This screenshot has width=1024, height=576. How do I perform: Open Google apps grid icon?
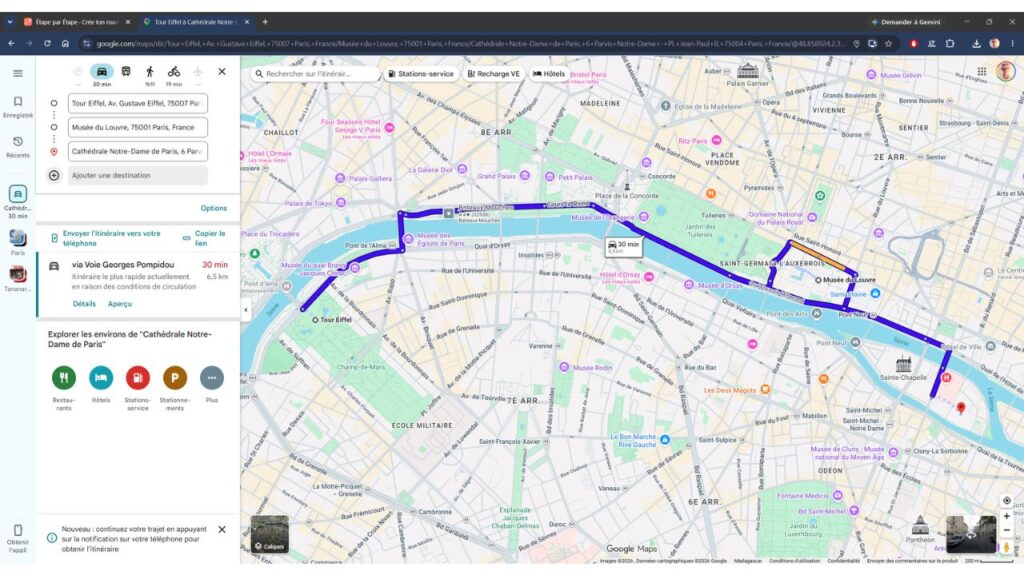pyautogui.click(x=982, y=71)
